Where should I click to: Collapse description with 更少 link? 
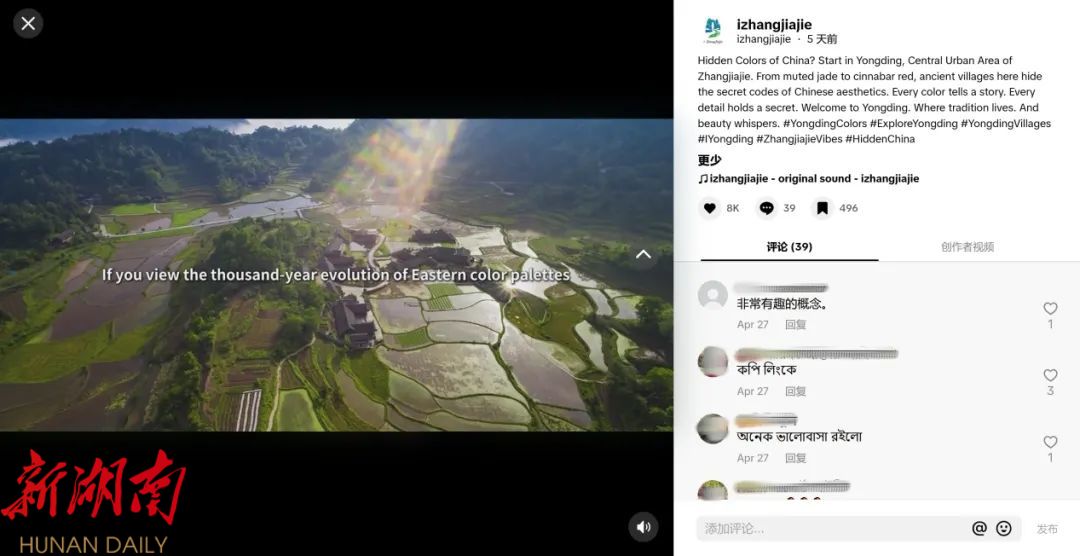coord(709,160)
